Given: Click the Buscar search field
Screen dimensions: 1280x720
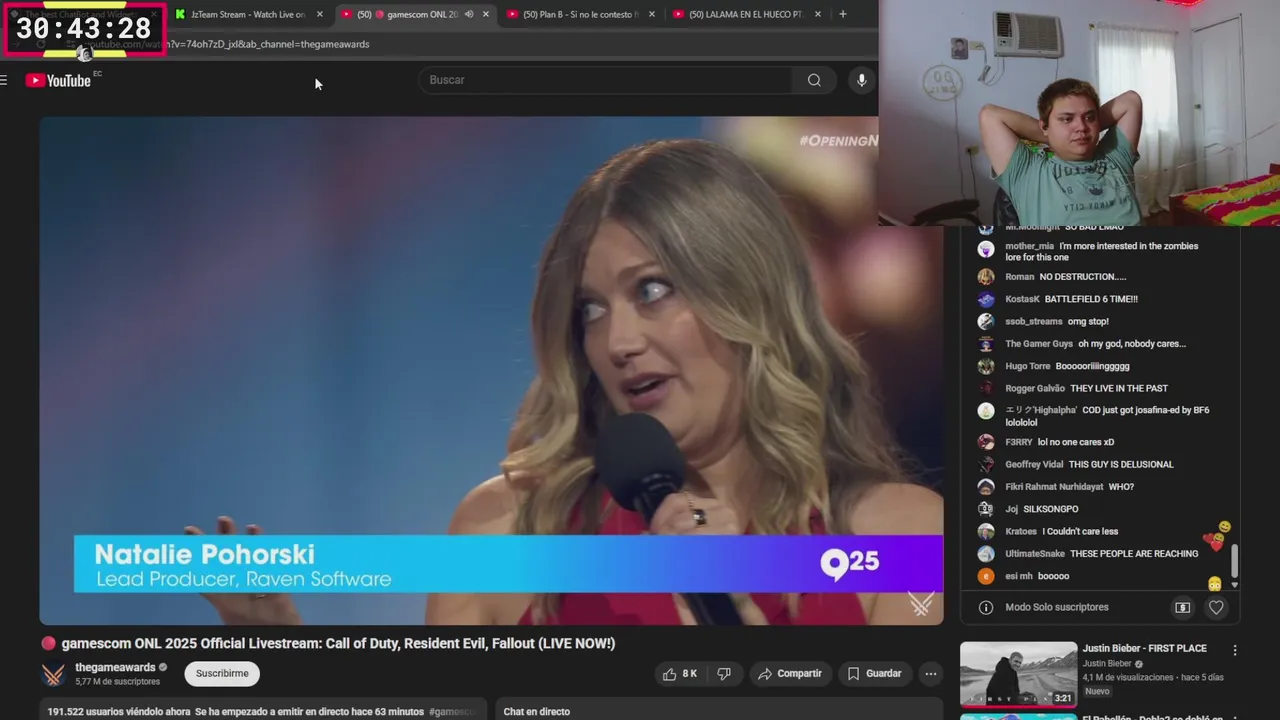Looking at the screenshot, I should (606, 80).
